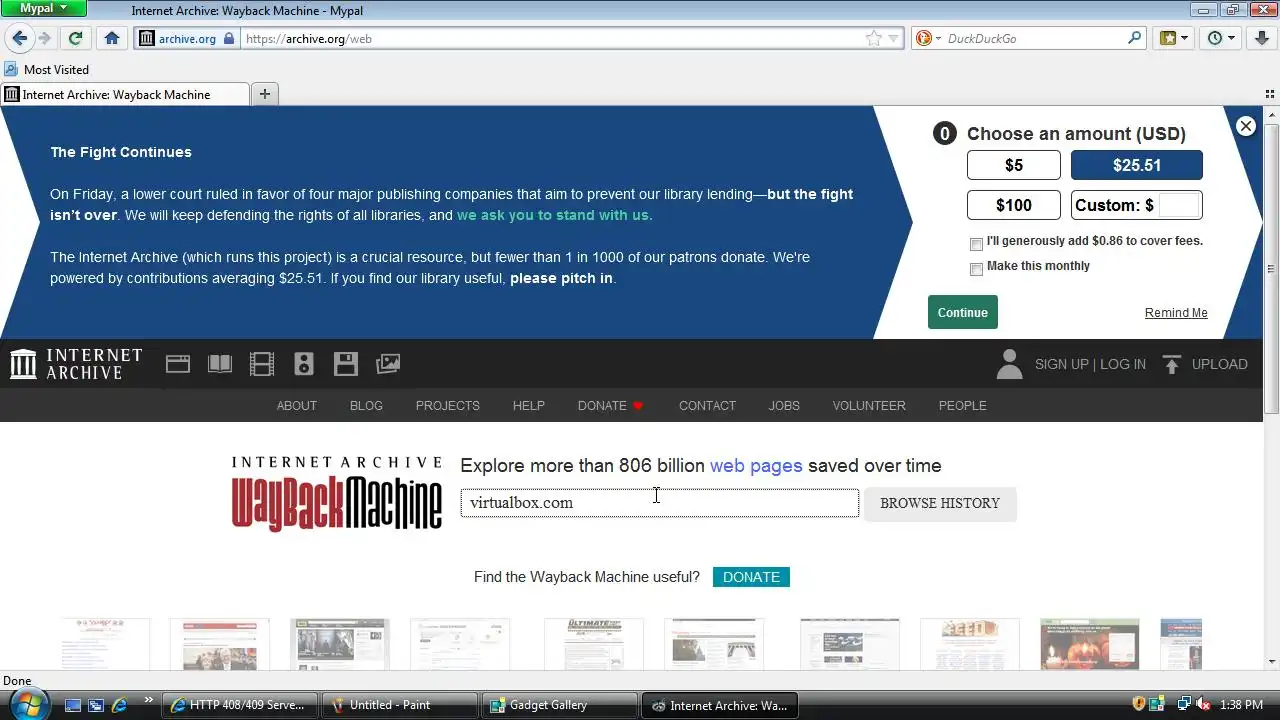Viewport: 1280px width, 720px height.
Task: Follow the 'web pages' link
Action: click(x=756, y=465)
